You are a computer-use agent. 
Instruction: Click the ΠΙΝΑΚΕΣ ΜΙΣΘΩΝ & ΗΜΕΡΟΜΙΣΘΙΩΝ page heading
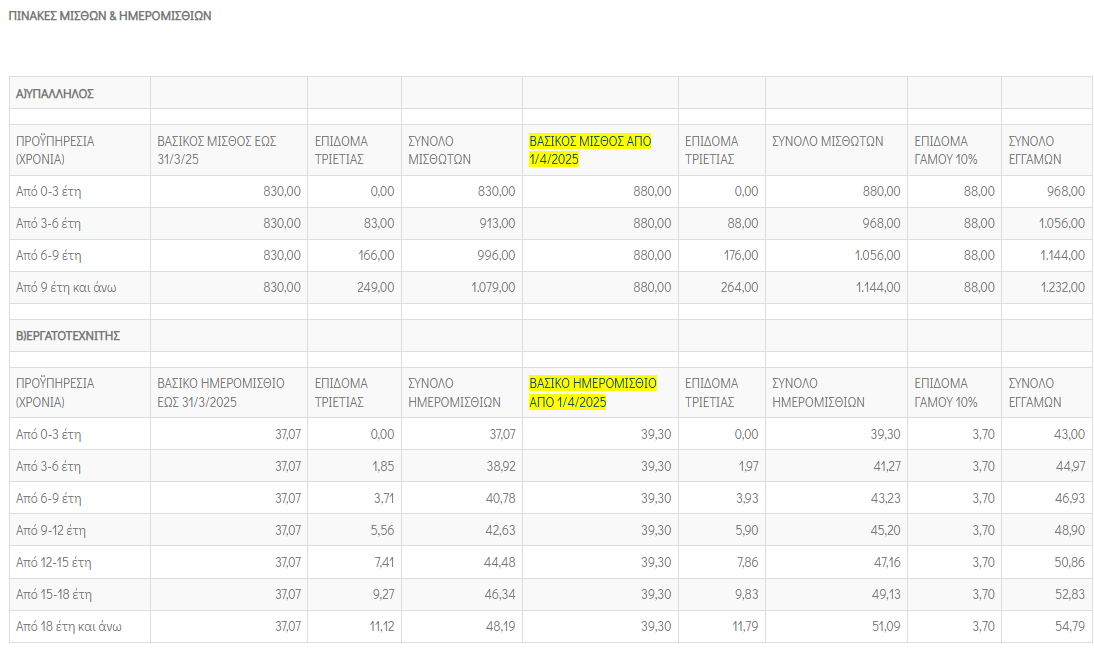(110, 17)
